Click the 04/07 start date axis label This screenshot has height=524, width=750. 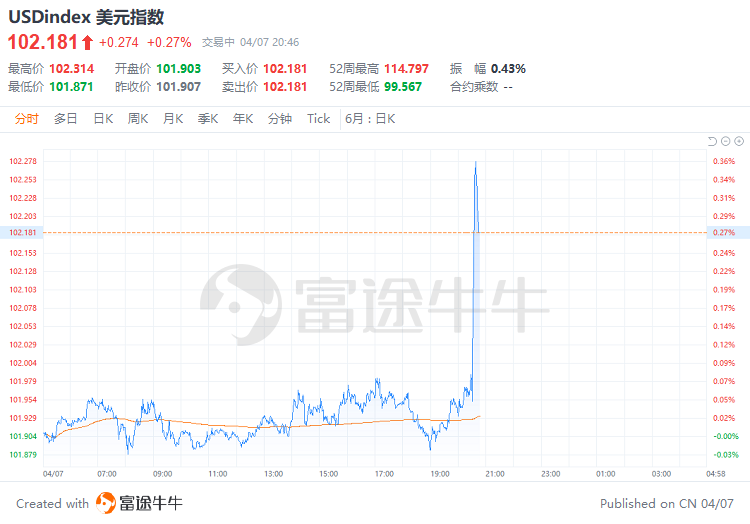[x=53, y=474]
